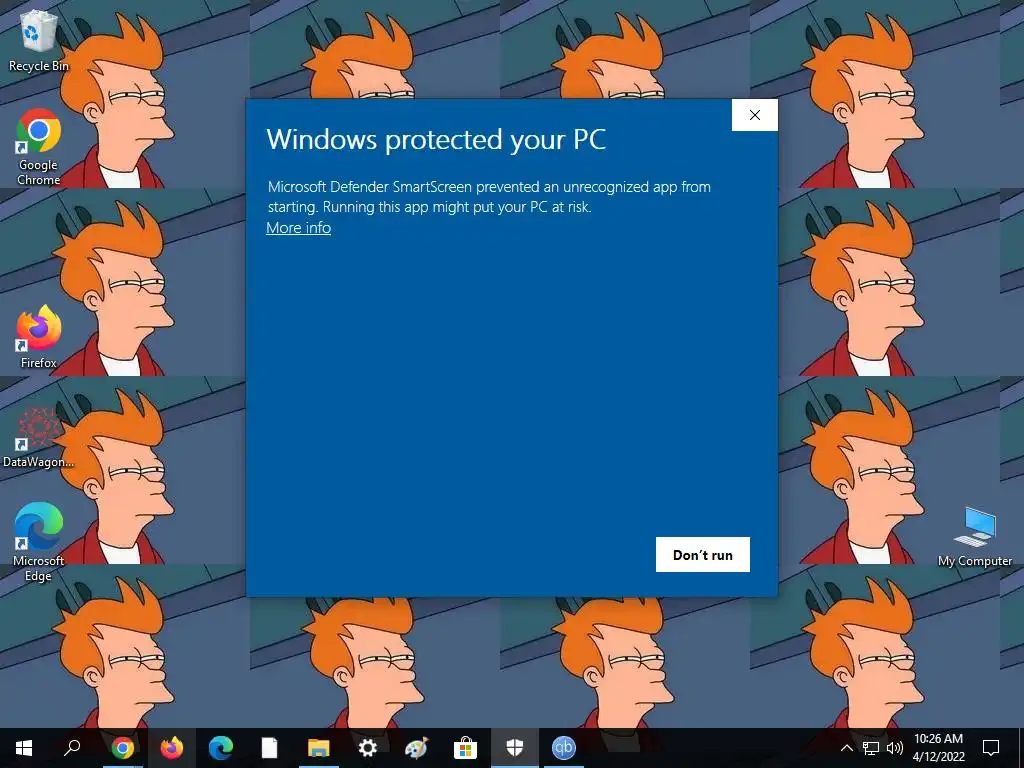Viewport: 1024px width, 768px height.
Task: Open Microsoft Store from the taskbar
Action: (466, 748)
